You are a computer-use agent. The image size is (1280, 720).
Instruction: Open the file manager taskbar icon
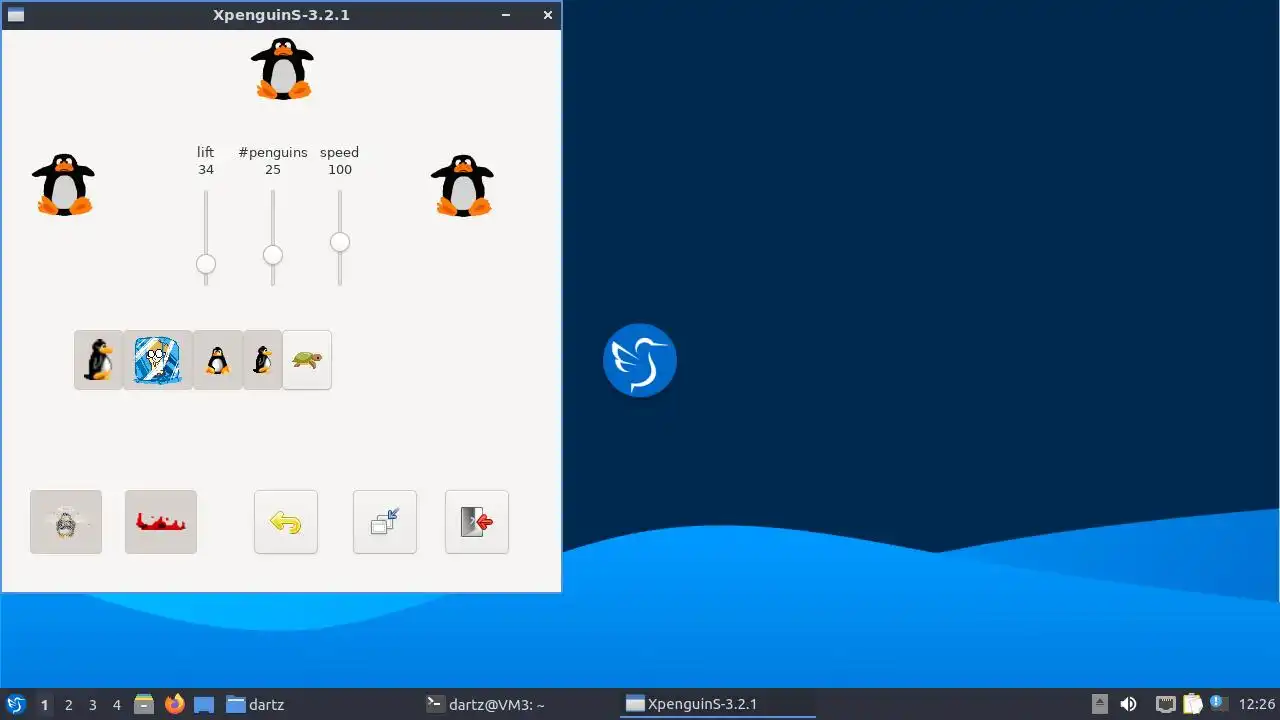coord(144,704)
